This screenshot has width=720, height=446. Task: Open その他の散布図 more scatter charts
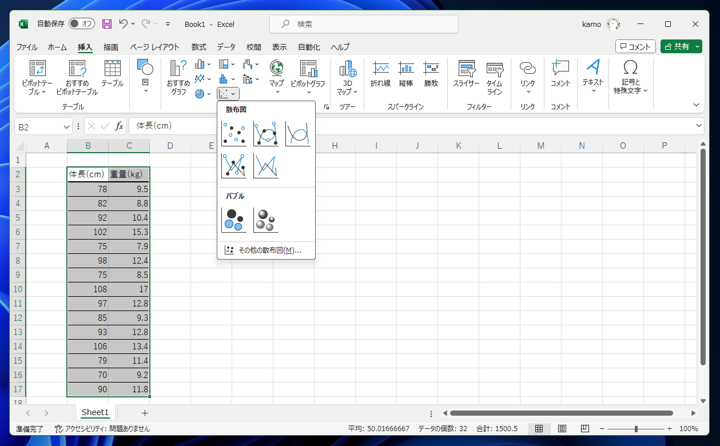[x=266, y=250]
